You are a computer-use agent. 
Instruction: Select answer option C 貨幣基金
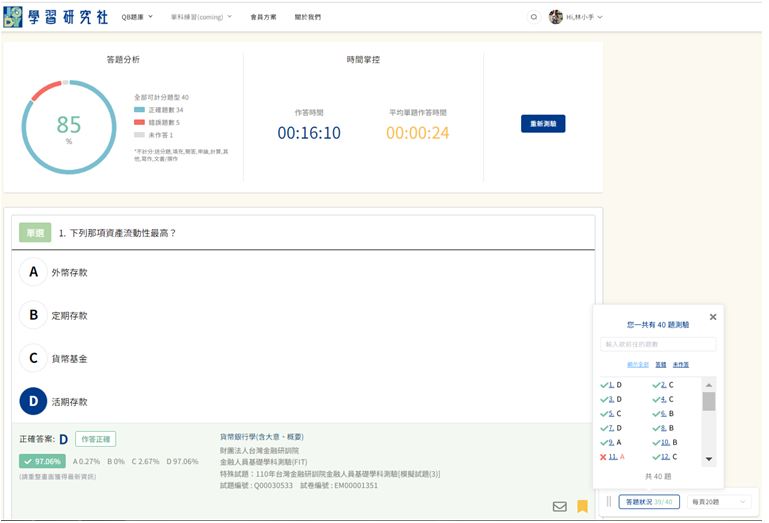(33, 358)
